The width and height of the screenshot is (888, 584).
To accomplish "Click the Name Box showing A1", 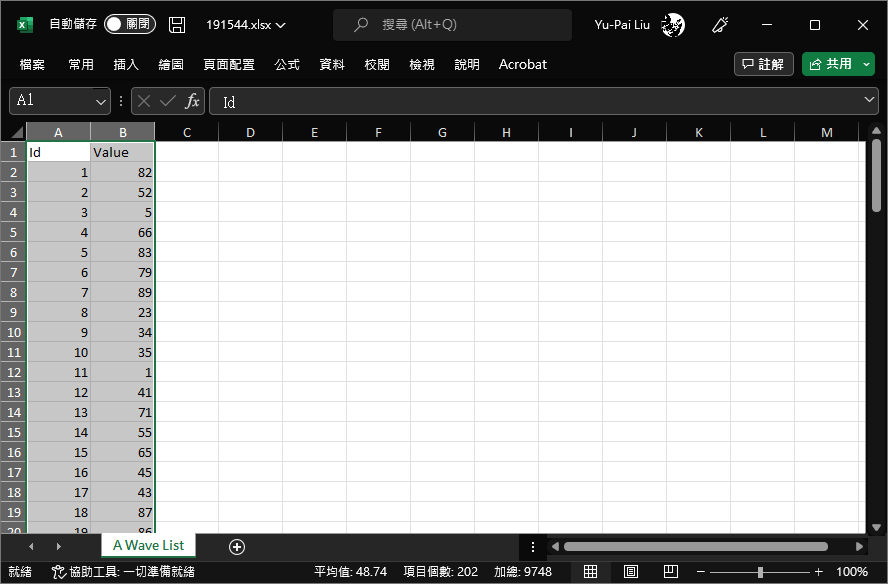I will (52, 101).
